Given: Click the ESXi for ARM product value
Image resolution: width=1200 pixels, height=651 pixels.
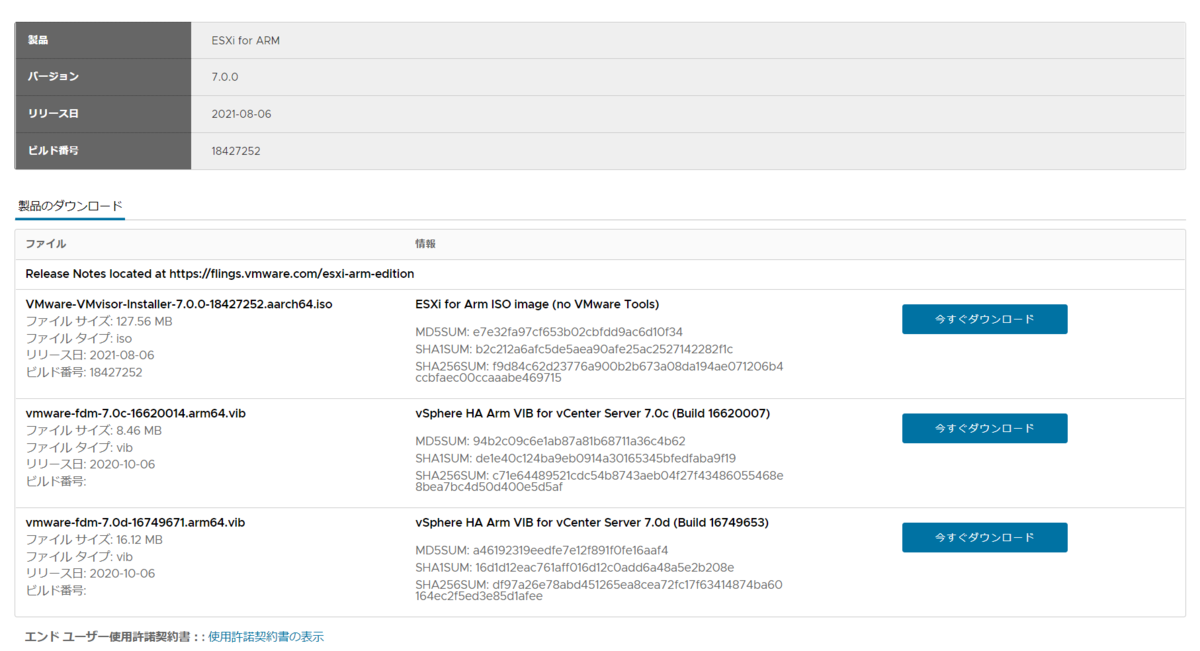Looking at the screenshot, I should pyautogui.click(x=246, y=41).
